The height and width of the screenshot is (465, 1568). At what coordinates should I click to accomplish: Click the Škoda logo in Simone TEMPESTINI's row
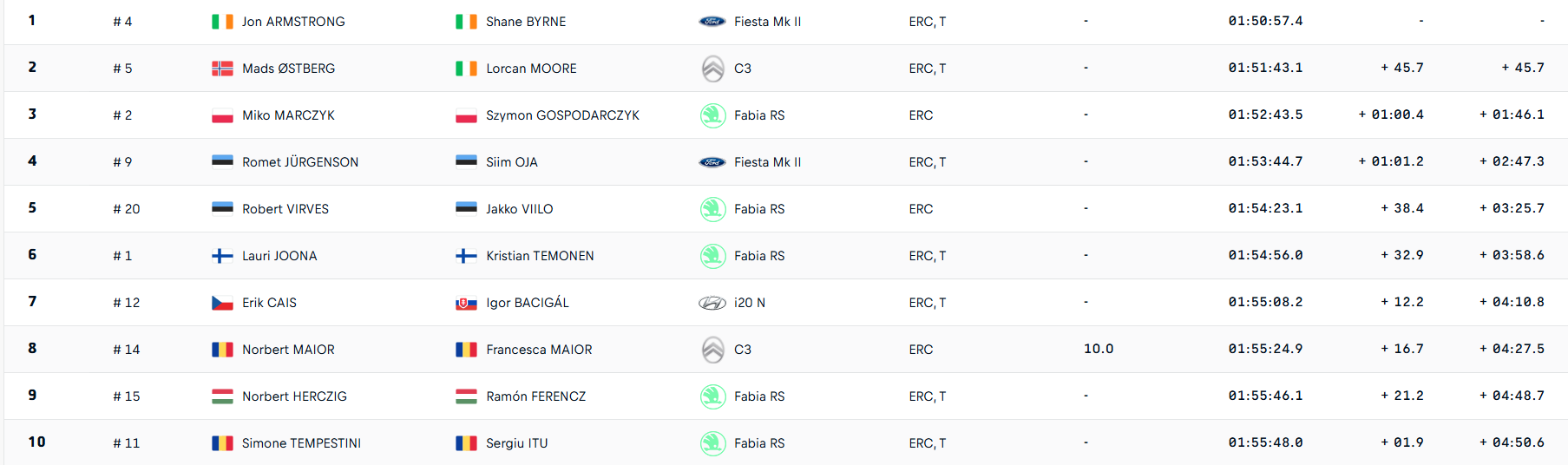(x=712, y=443)
